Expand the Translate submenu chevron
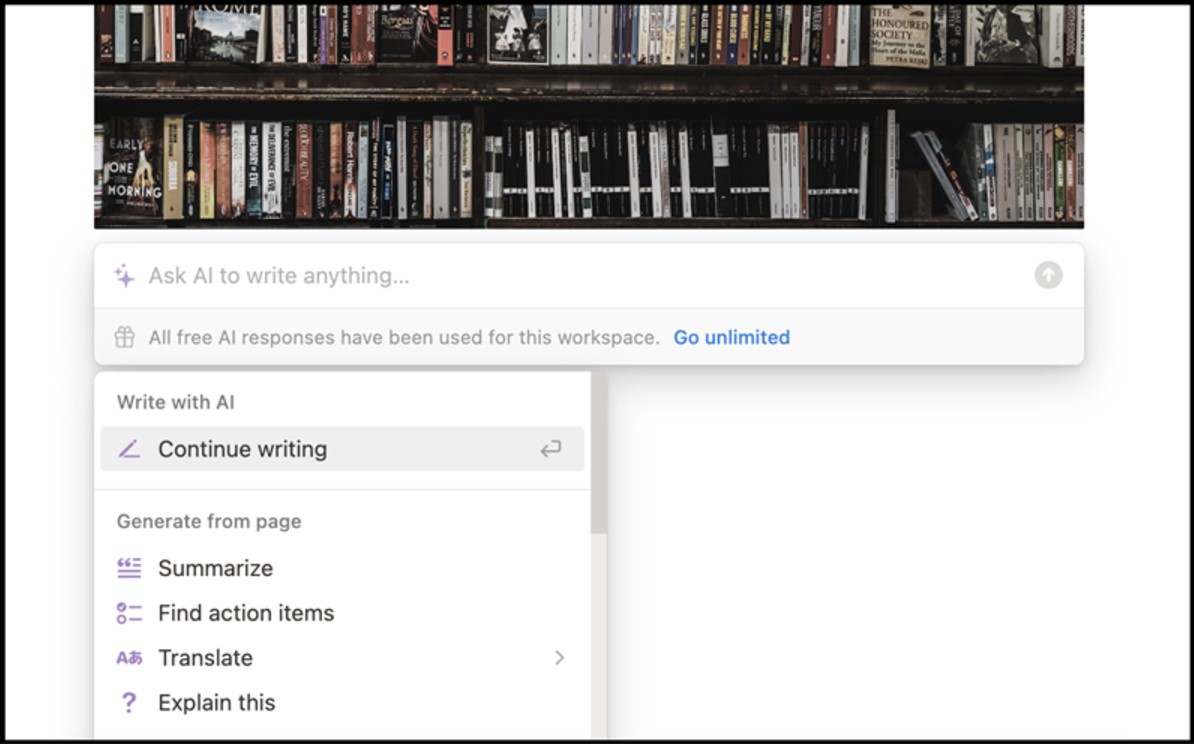 560,658
